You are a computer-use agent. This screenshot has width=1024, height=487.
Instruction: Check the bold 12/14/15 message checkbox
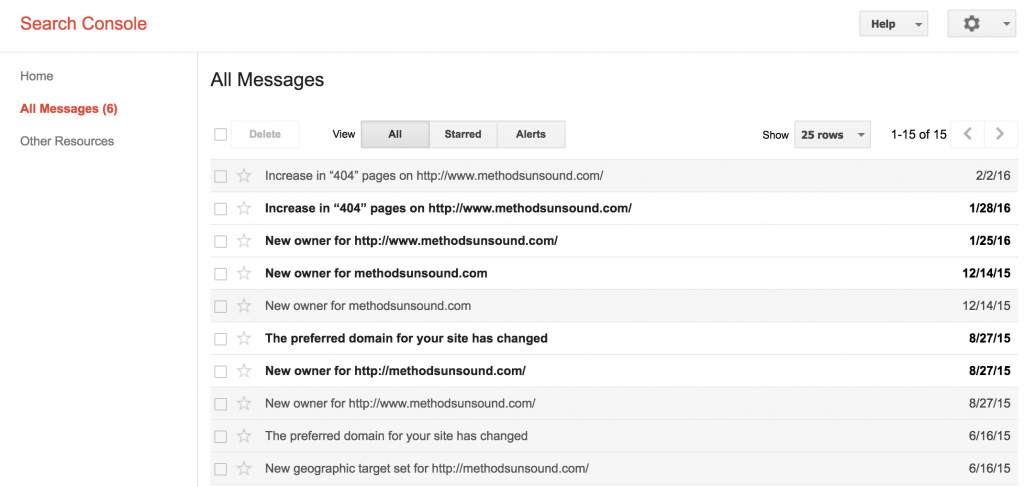point(221,274)
